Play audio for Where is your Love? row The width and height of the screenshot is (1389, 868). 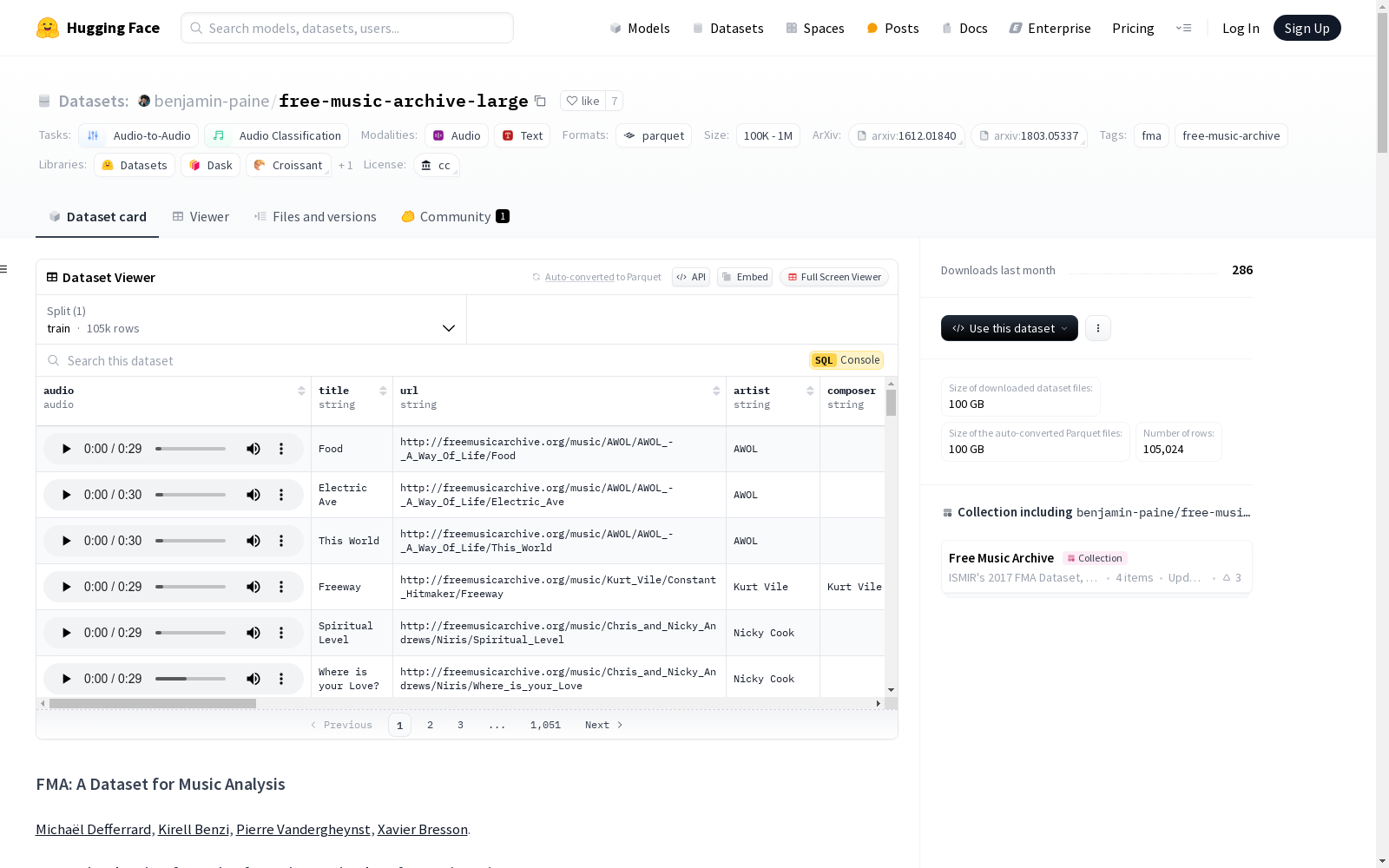click(66, 679)
